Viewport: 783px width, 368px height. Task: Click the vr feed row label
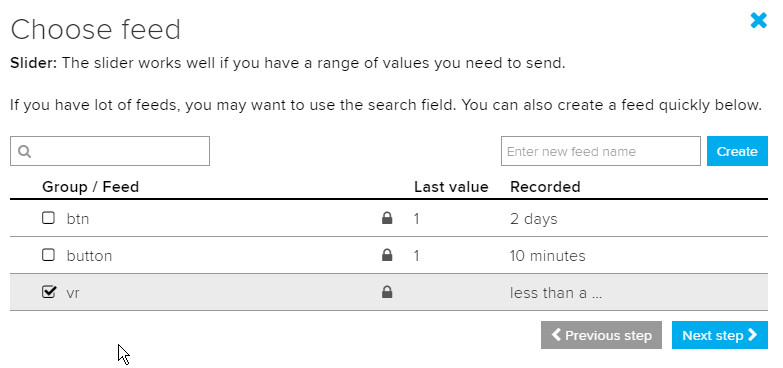tap(73, 293)
